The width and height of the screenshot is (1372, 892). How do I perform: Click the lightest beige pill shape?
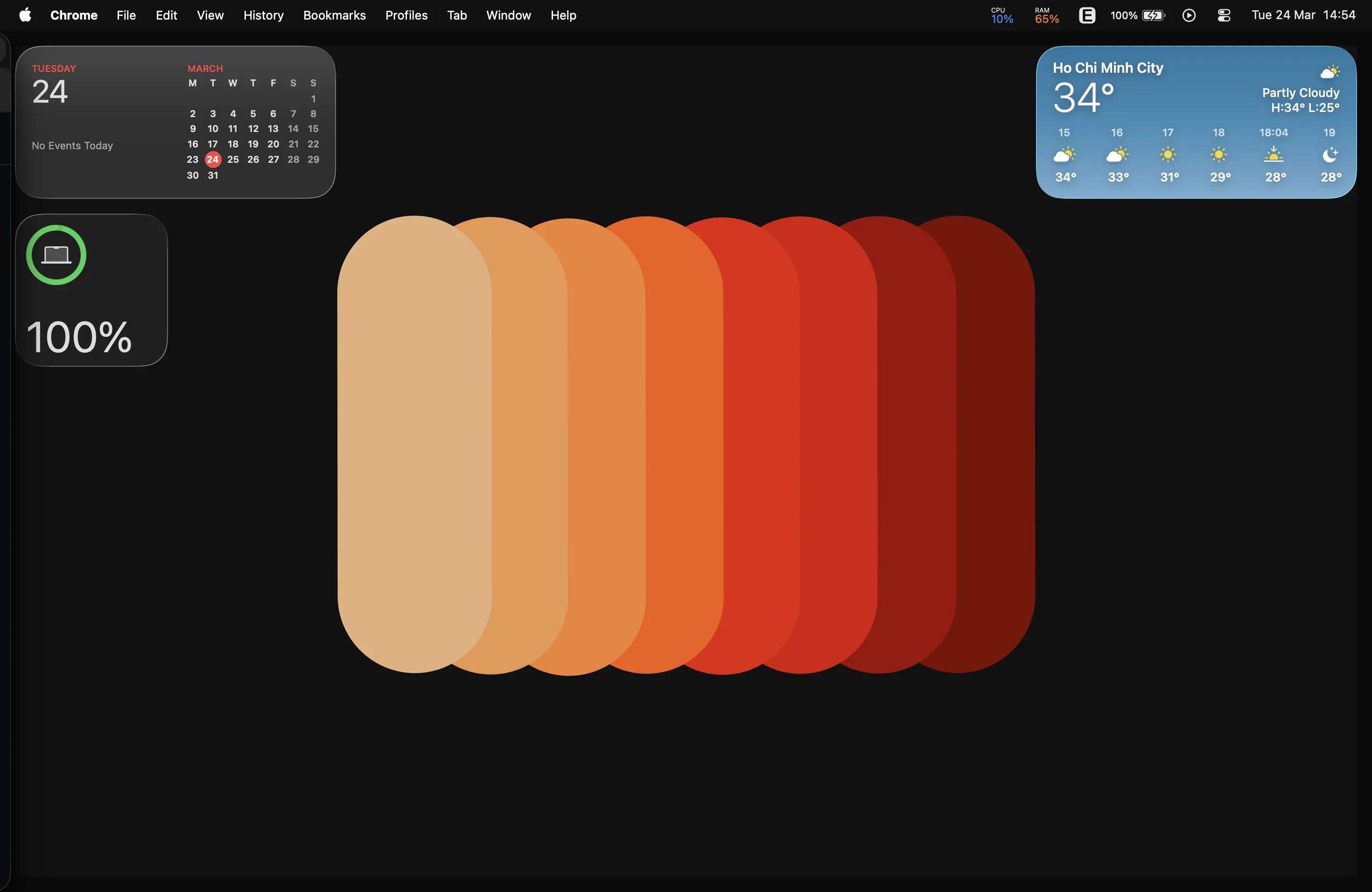pos(414,444)
